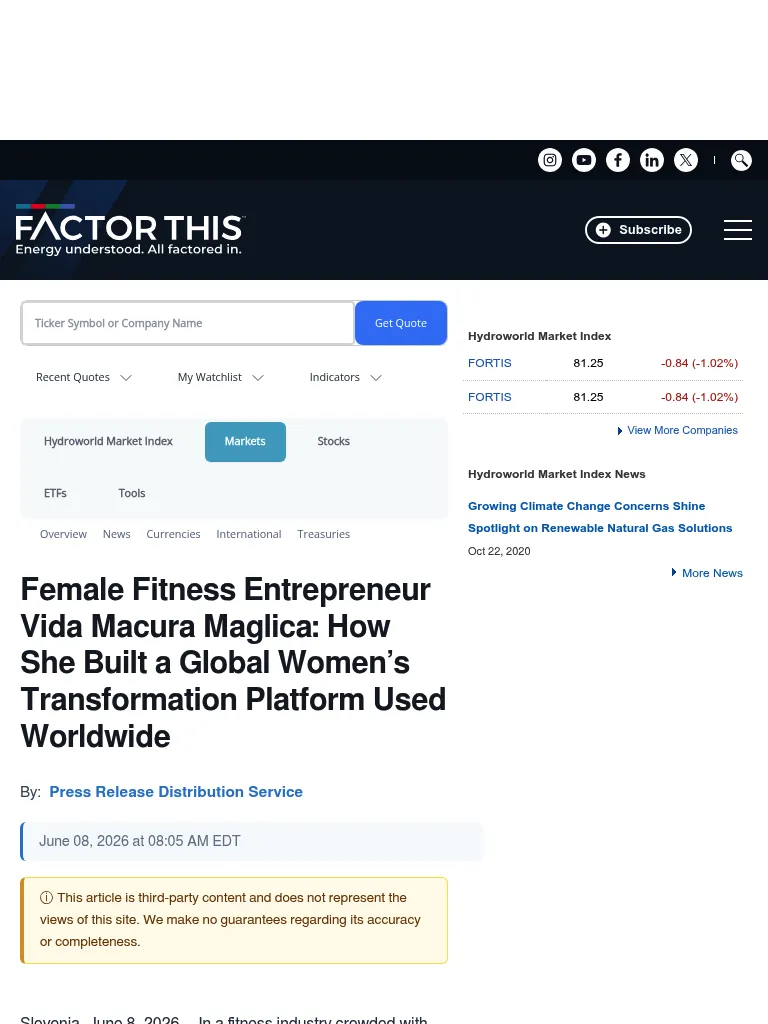
Task: Open the Press Release Distribution Service link
Action: pos(176,792)
